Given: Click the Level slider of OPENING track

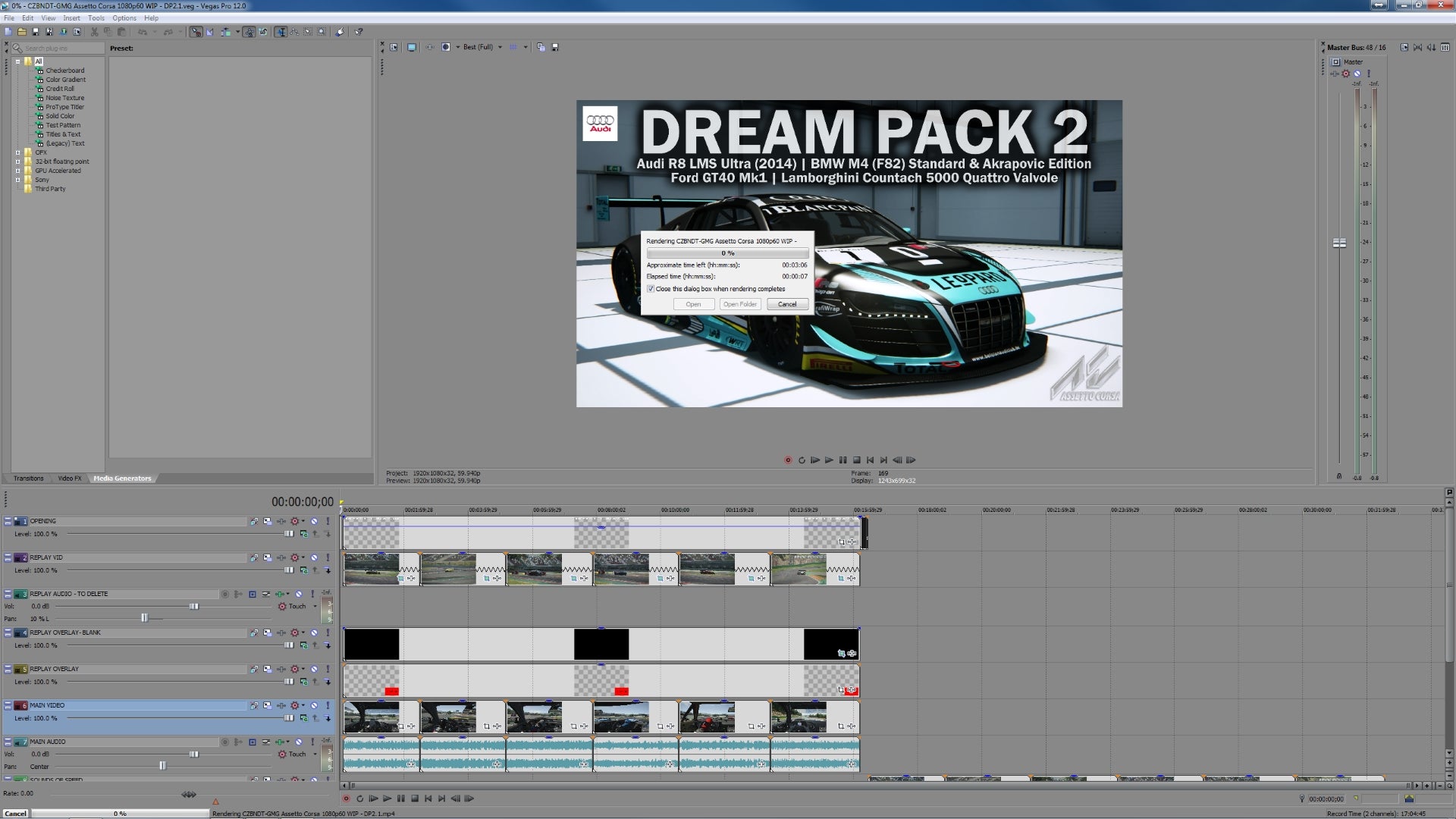Looking at the screenshot, I should [288, 534].
